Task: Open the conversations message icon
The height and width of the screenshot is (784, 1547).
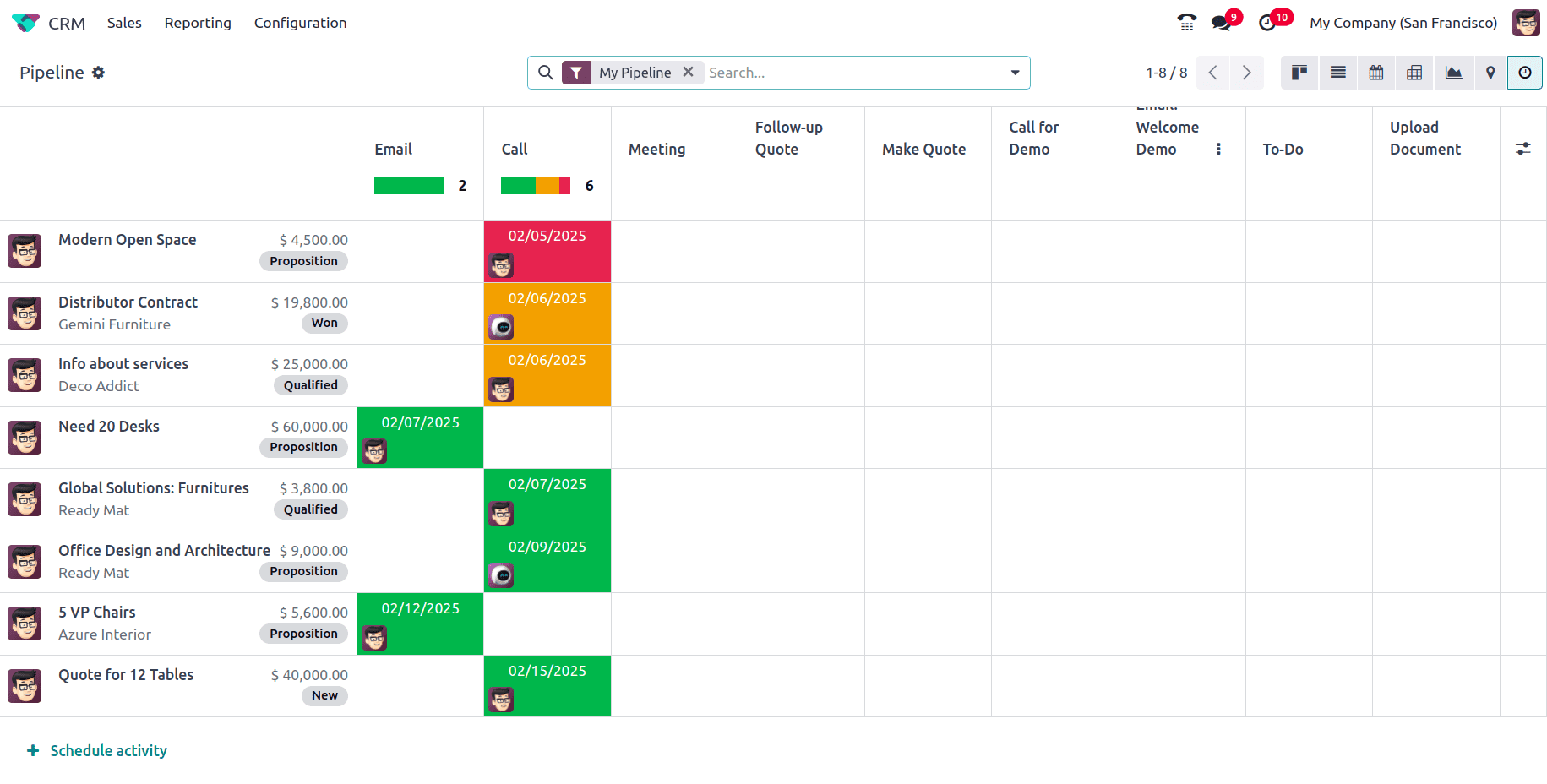Action: tap(1221, 23)
